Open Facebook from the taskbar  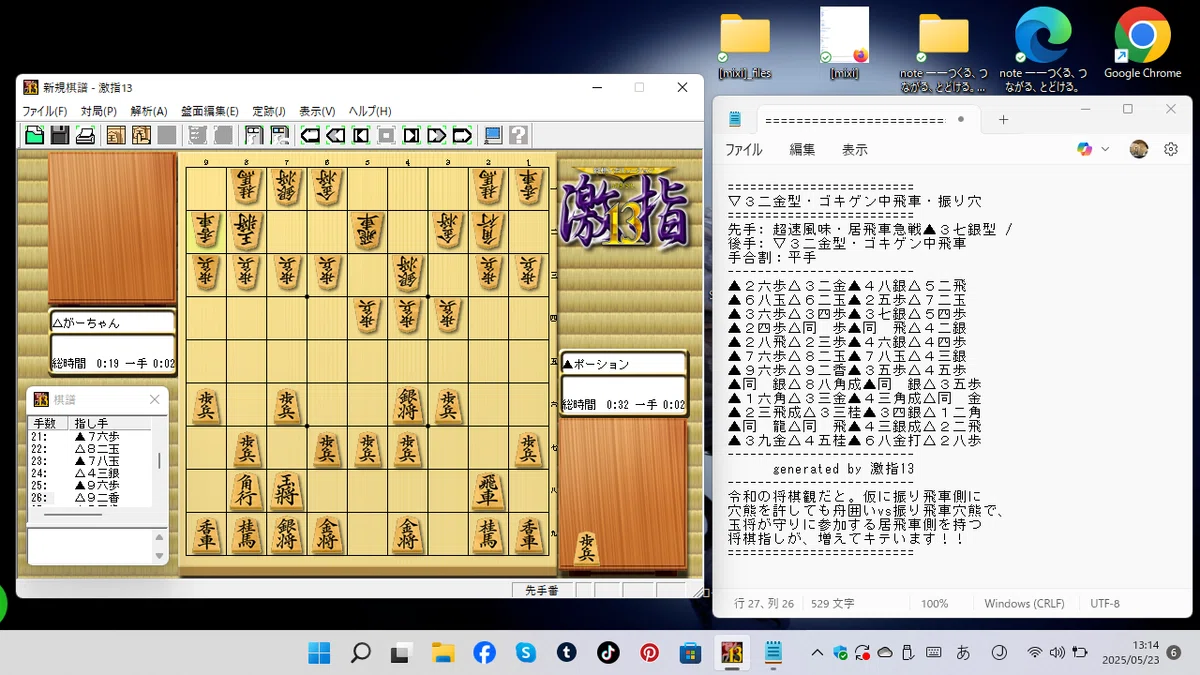[484, 653]
